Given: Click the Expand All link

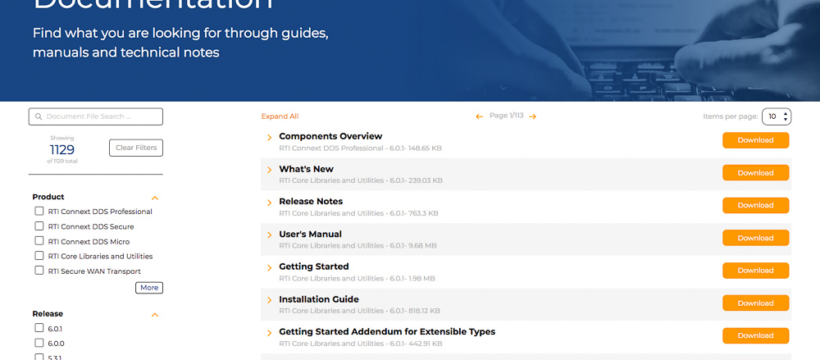Looking at the screenshot, I should pyautogui.click(x=280, y=117).
